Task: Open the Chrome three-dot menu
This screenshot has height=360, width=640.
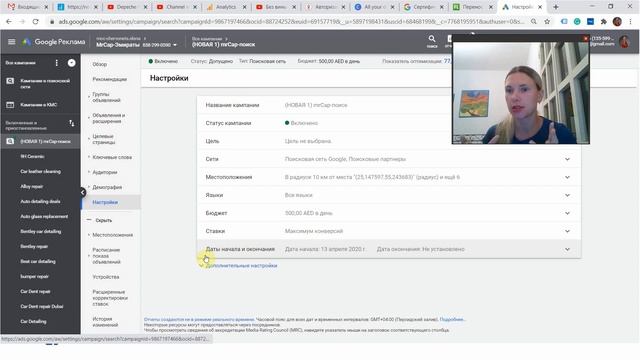Action: [630, 22]
